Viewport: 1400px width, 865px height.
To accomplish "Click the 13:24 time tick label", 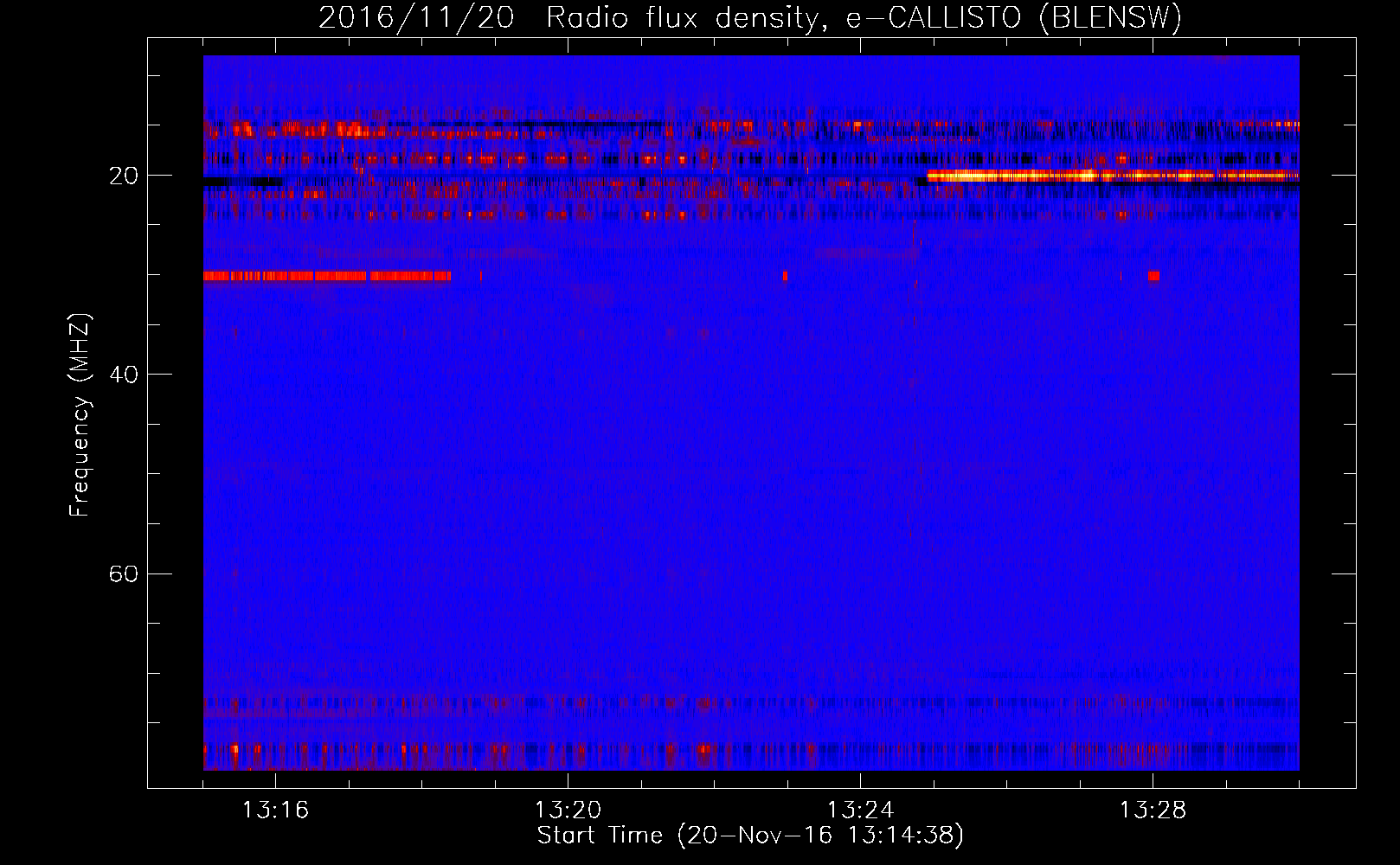I will coord(860,811).
